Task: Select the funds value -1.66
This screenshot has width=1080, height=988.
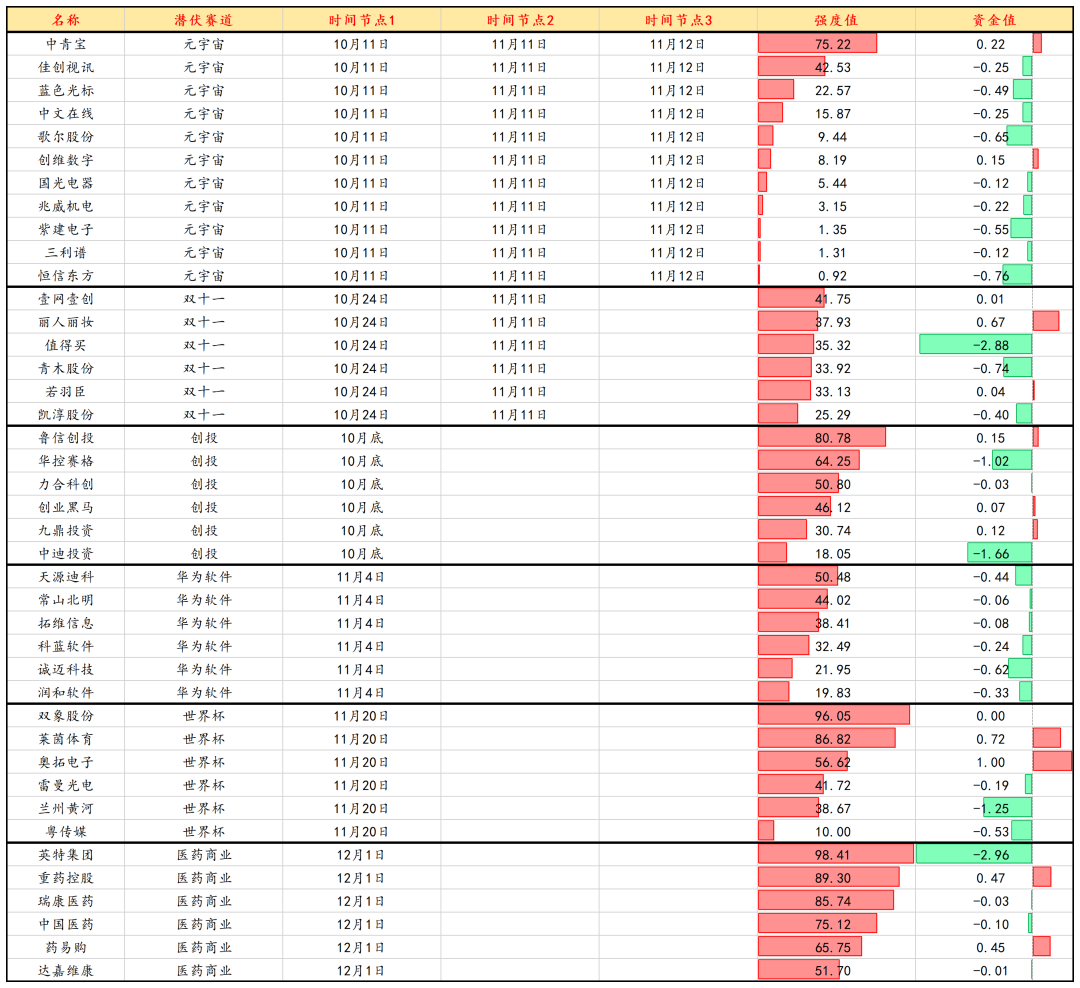Action: point(990,554)
